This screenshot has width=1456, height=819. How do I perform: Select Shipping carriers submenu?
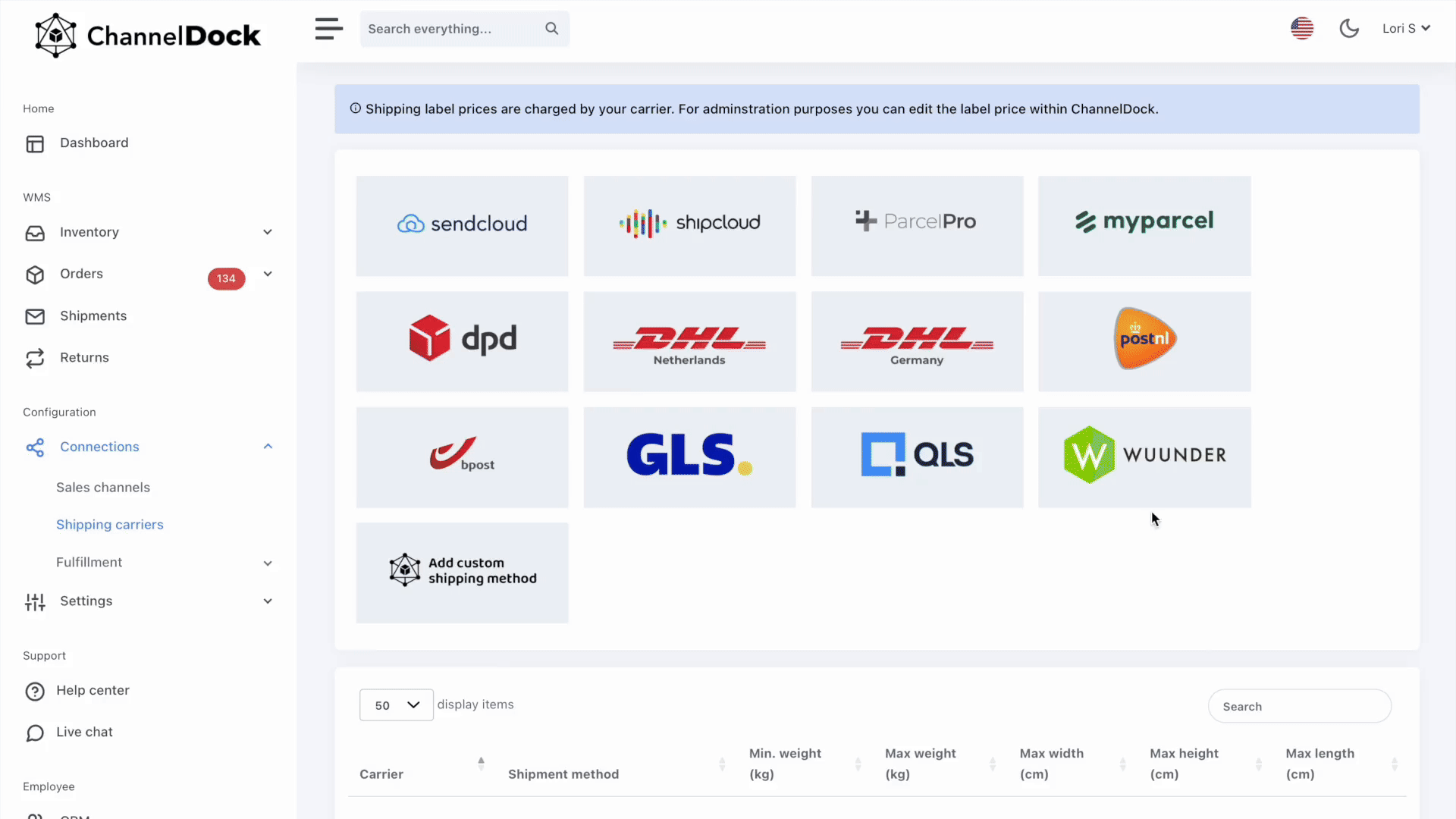110,525
